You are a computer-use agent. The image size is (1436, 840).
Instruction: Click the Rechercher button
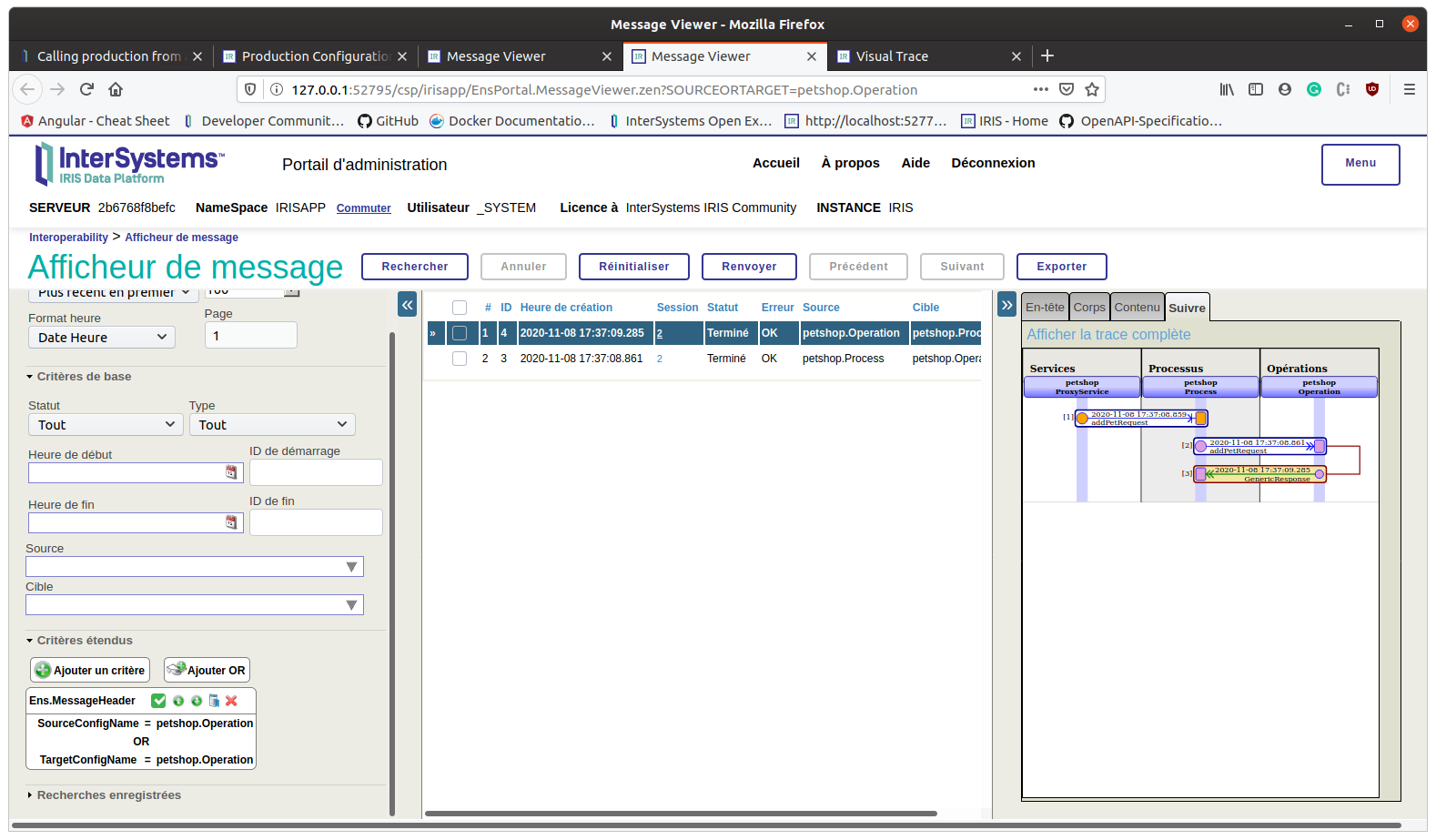tap(415, 267)
